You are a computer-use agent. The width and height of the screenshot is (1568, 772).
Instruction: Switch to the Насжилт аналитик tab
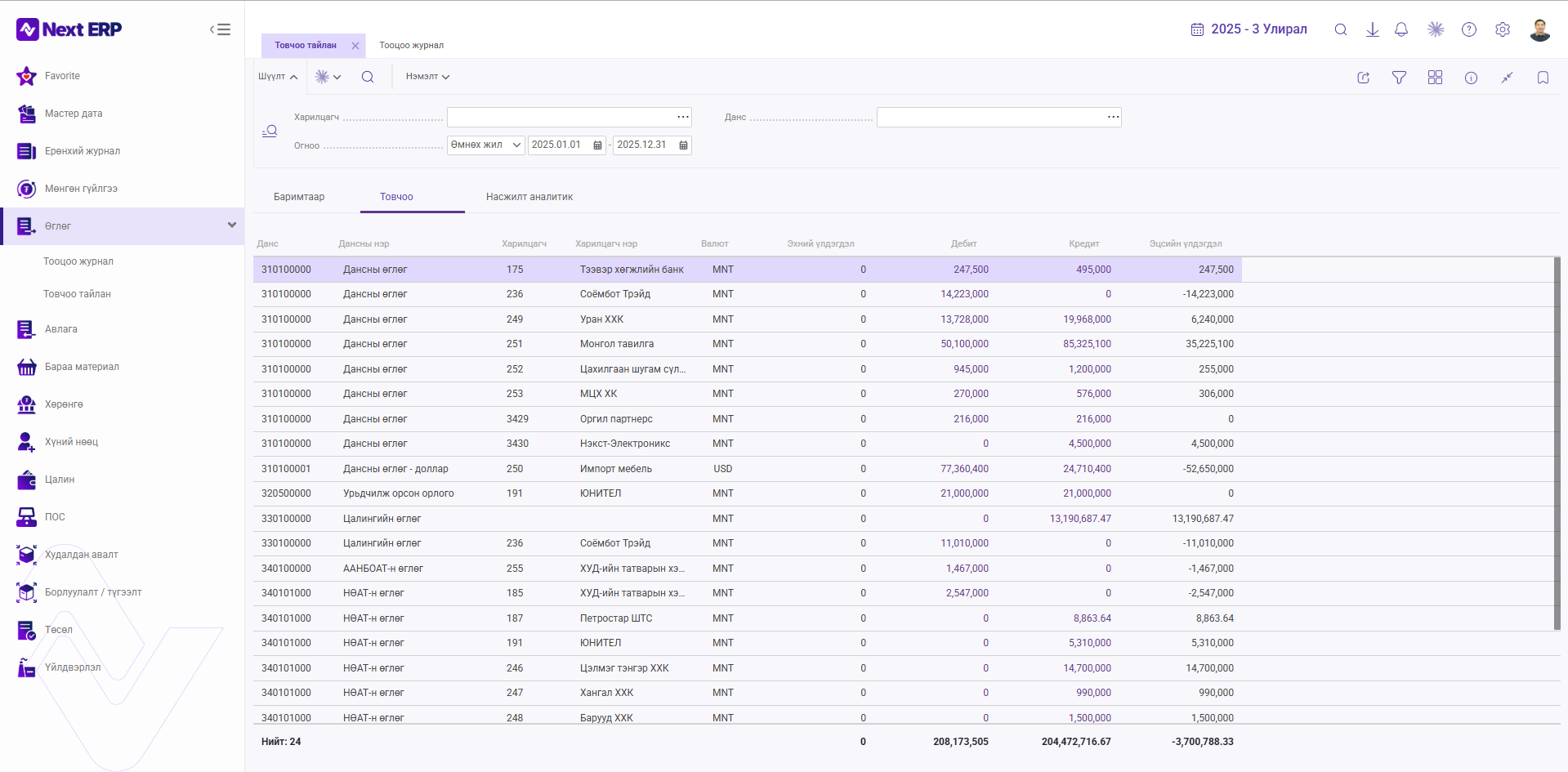(x=529, y=197)
